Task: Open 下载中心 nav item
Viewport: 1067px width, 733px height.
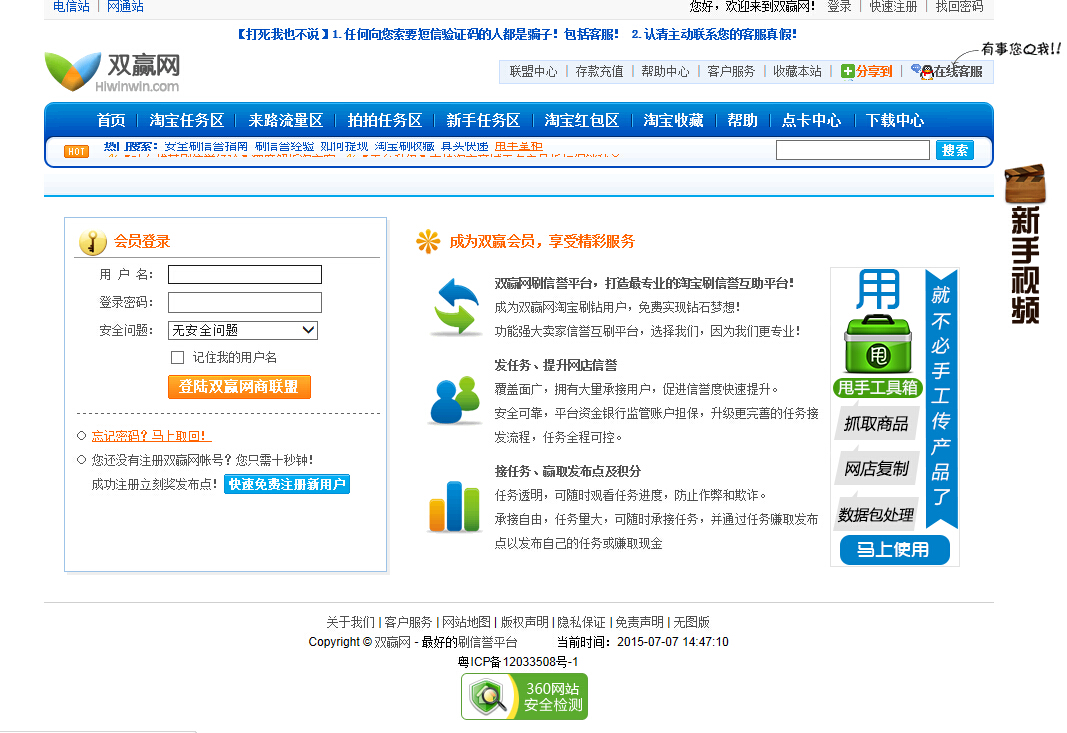Action: click(x=895, y=120)
